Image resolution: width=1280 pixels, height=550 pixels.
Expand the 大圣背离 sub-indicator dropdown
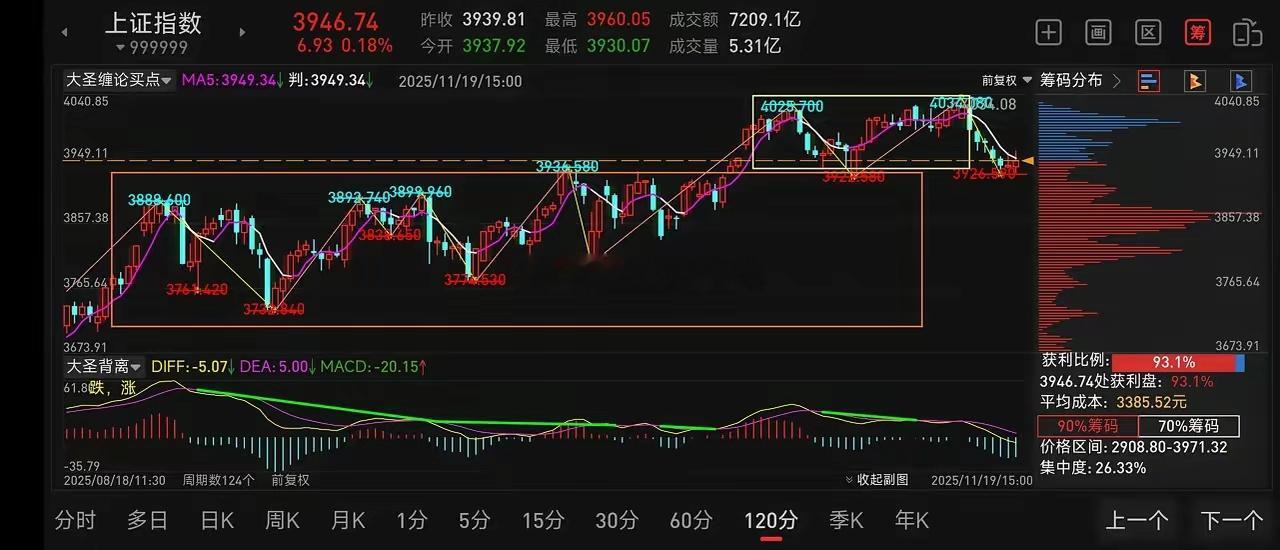tap(104, 367)
